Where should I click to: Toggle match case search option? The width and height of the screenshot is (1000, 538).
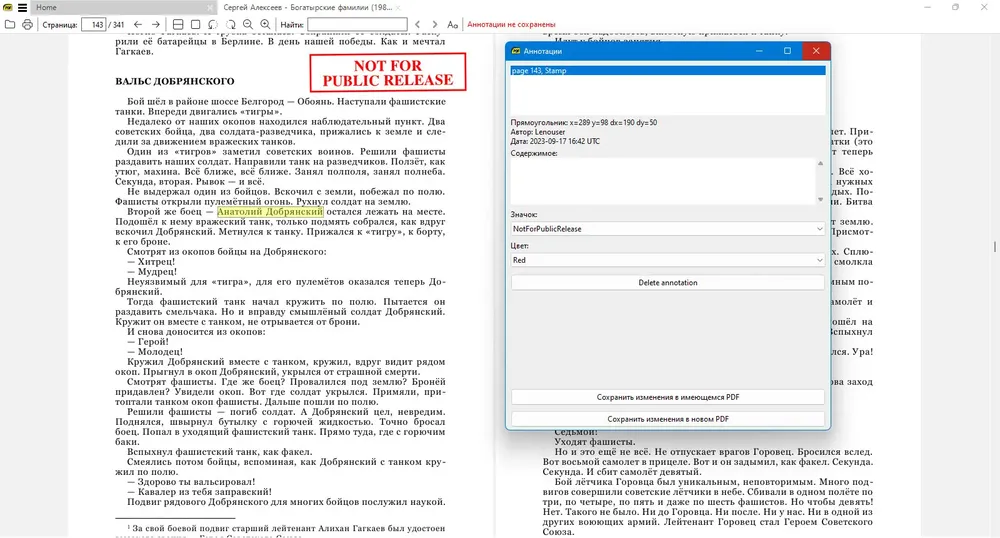[x=452, y=24]
